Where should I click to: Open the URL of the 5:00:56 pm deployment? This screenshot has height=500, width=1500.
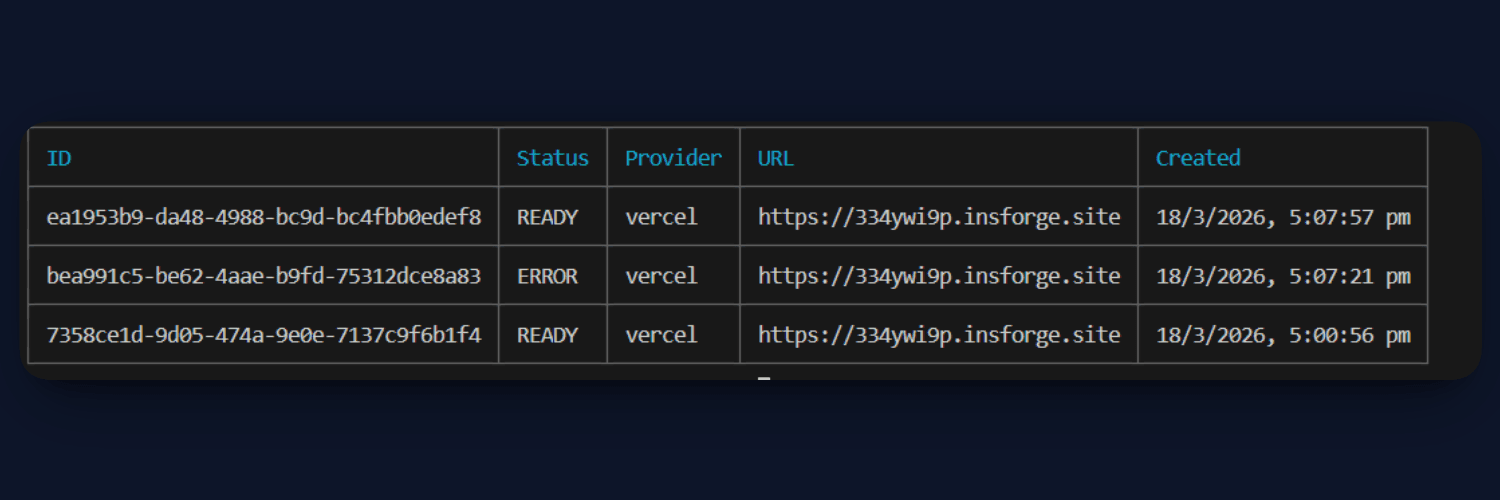point(939,335)
